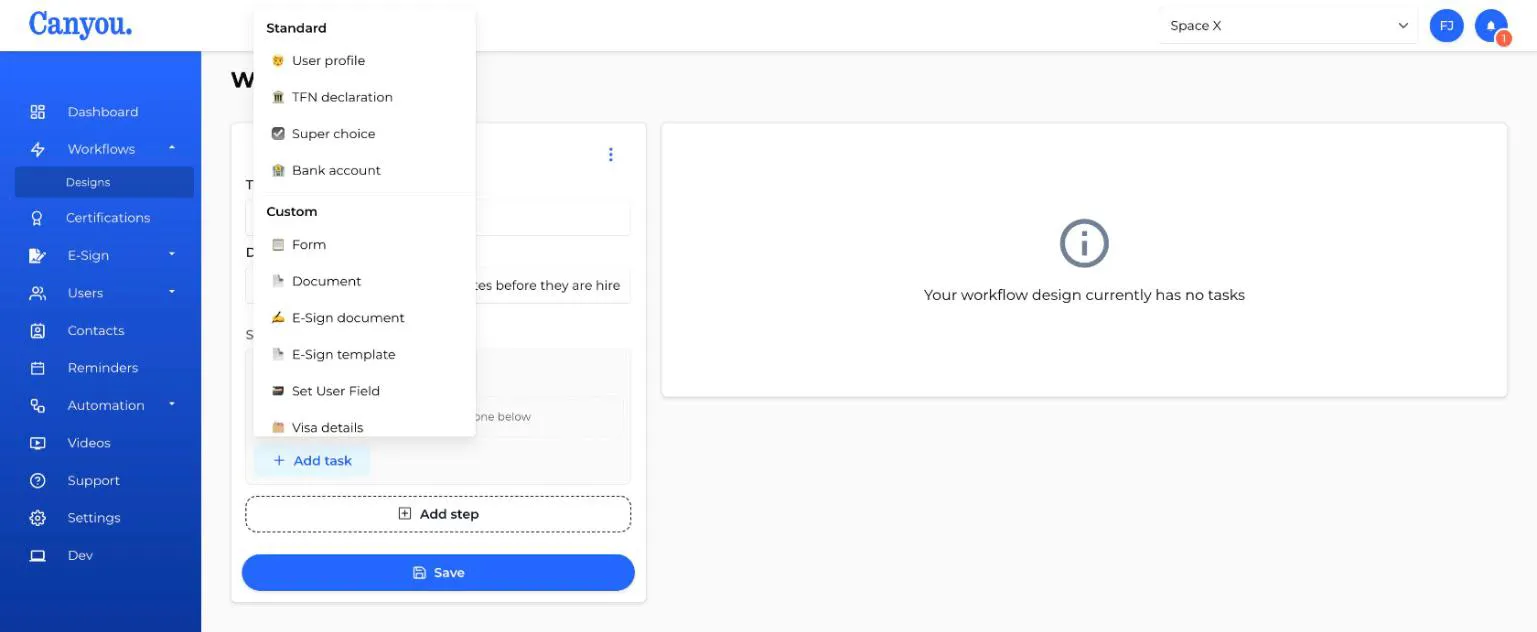Collapse the Workflows sidebar section
Screen dimensions: 1537x632
pyautogui.click(x=172, y=148)
